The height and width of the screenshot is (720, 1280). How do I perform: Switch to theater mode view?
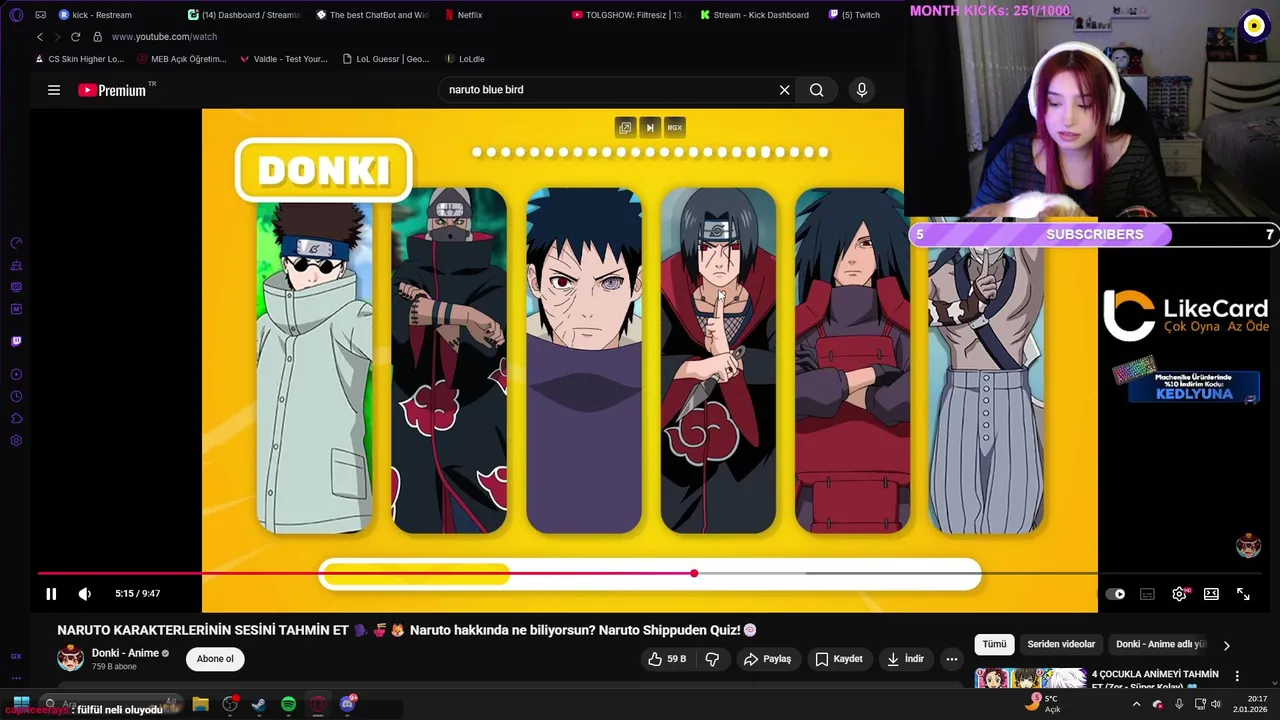coord(1211,594)
